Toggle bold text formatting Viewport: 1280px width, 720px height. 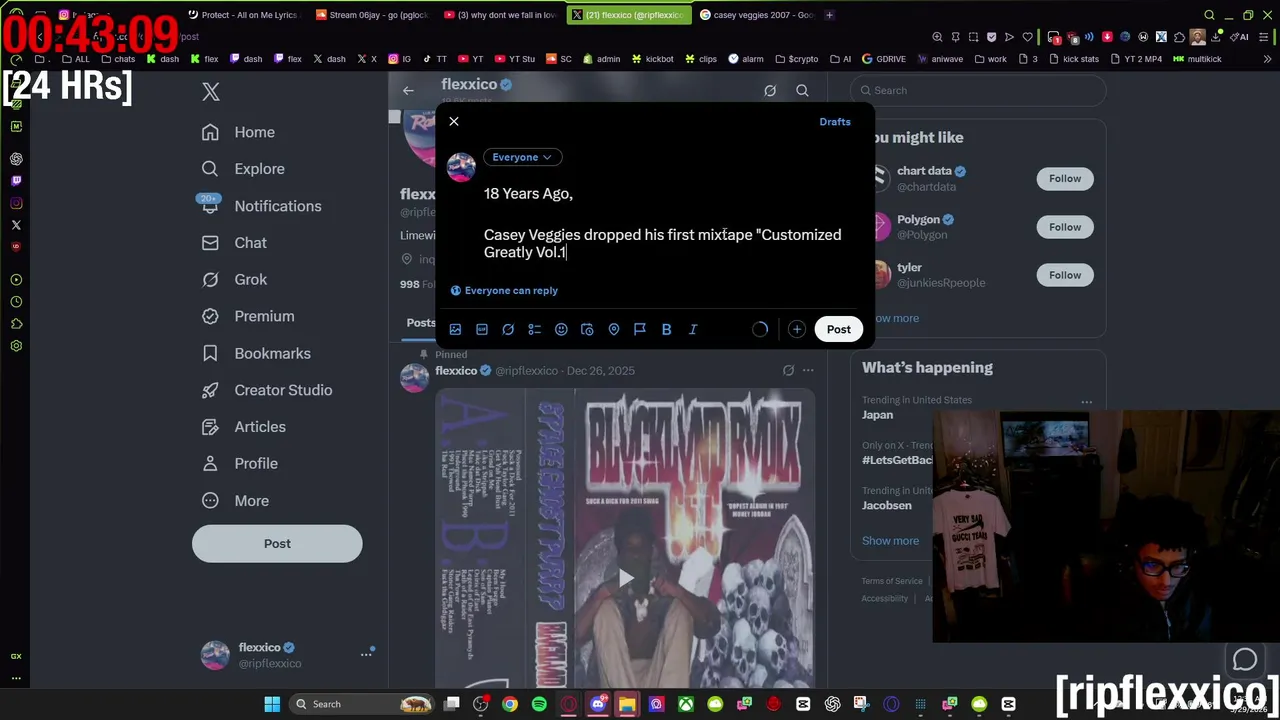point(666,329)
